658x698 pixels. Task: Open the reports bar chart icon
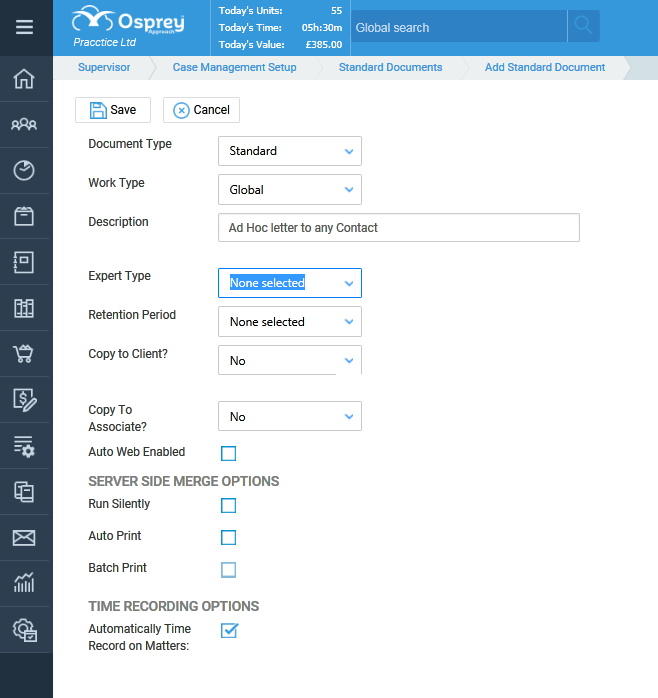(24, 583)
